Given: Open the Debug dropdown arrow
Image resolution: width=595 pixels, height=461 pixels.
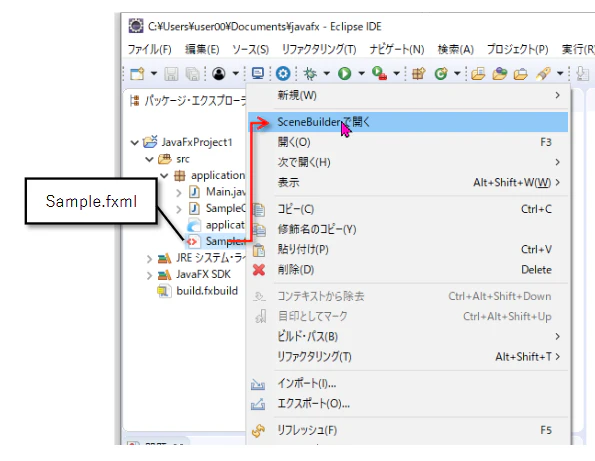Looking at the screenshot, I should pyautogui.click(x=327, y=73).
